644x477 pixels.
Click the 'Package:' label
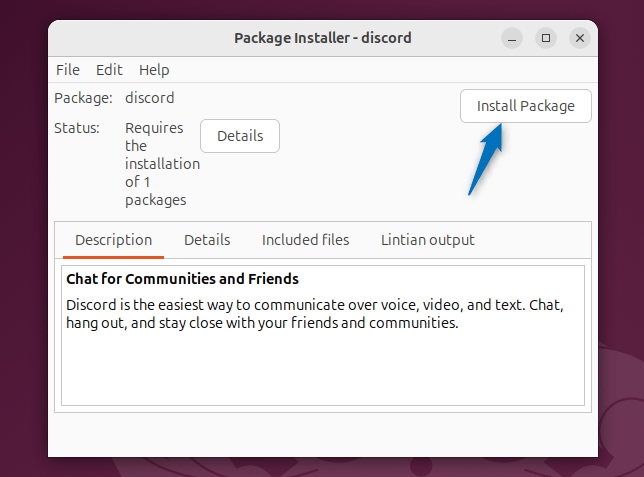click(83, 98)
